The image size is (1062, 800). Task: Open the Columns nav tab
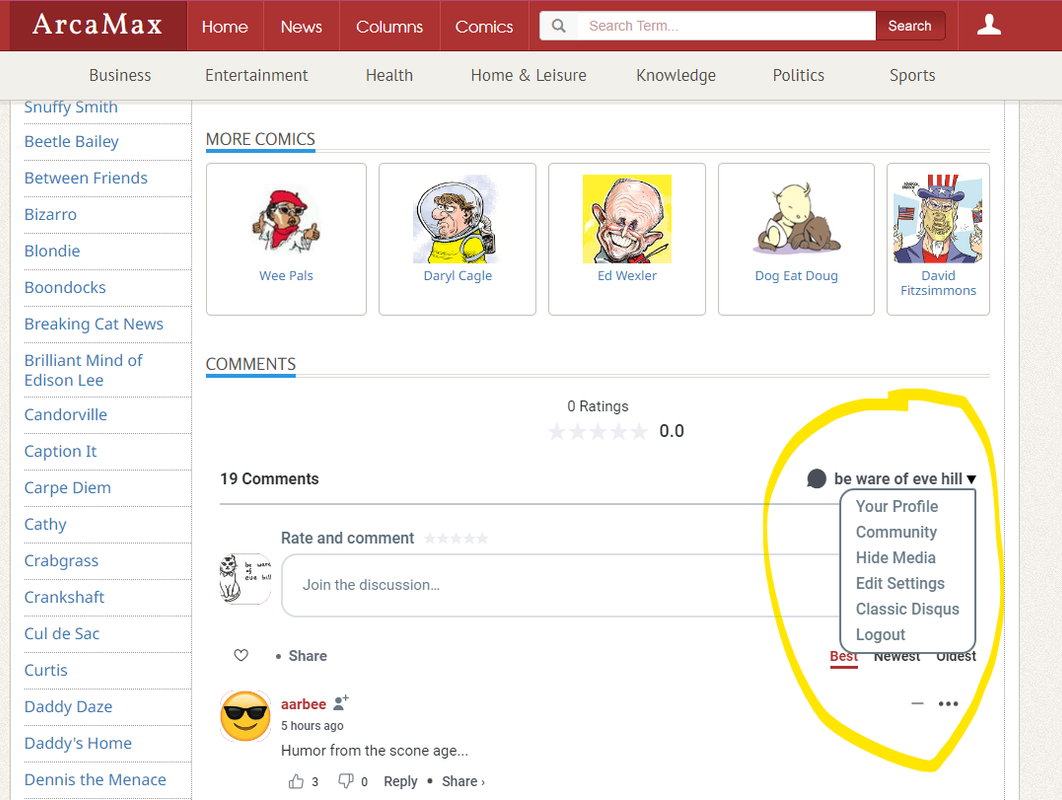[x=389, y=26]
